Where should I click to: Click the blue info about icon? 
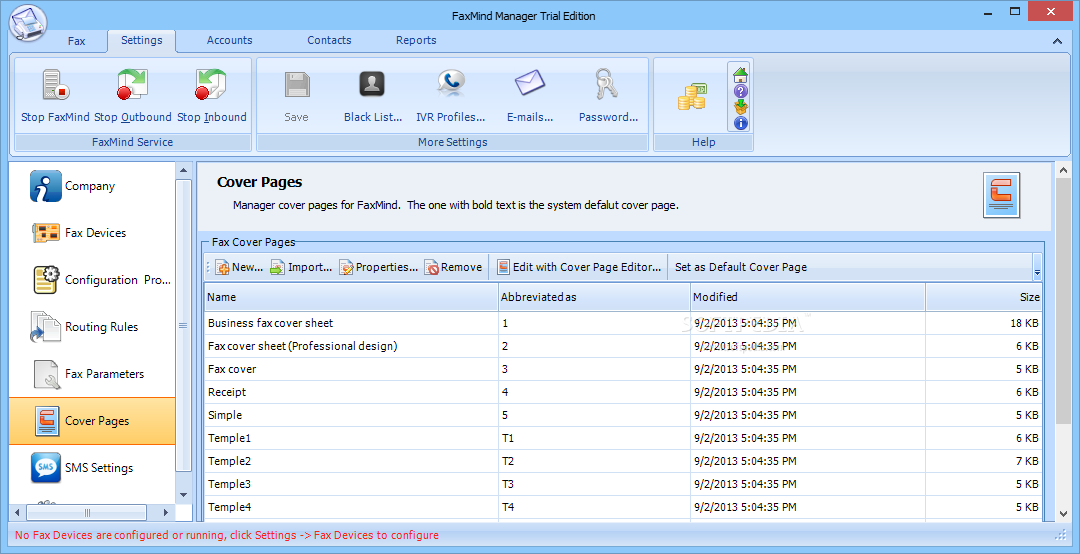(740, 123)
